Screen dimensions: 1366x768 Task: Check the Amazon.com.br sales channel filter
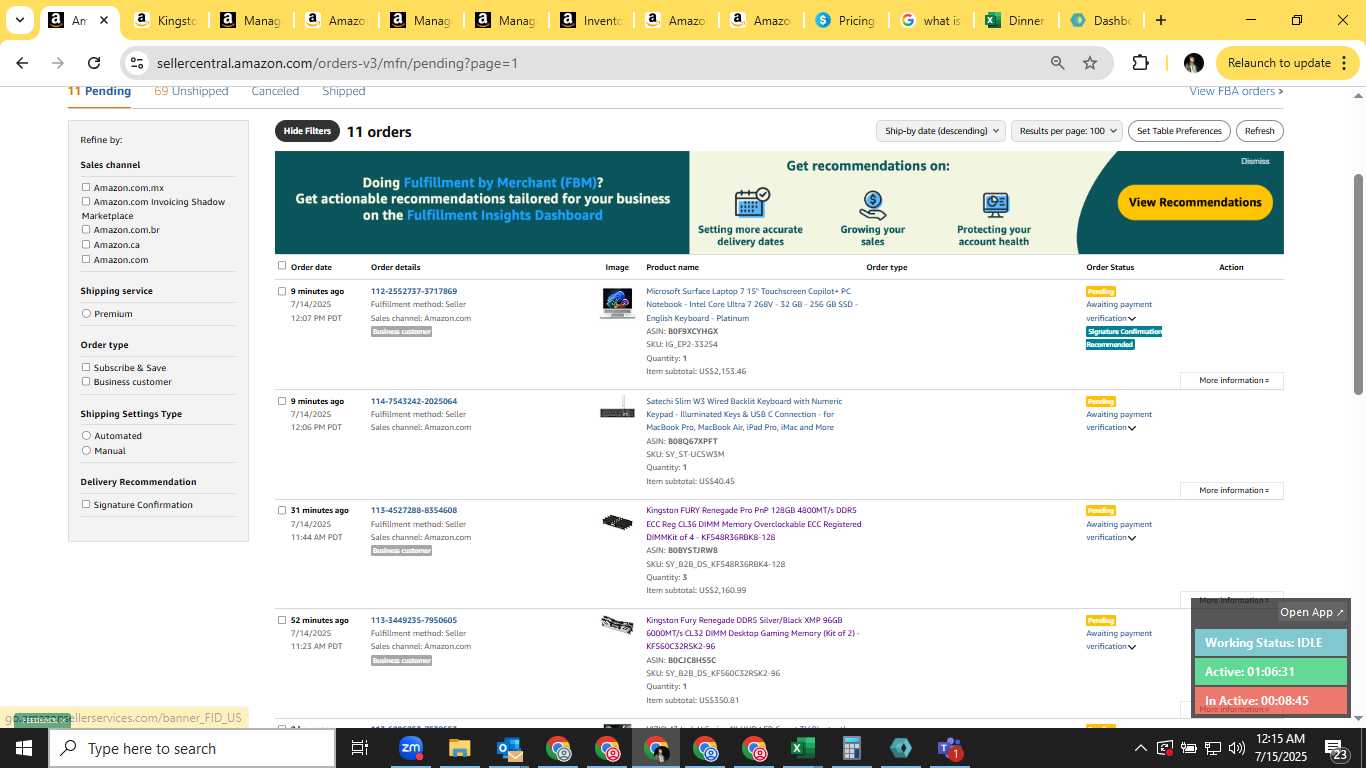(86, 229)
